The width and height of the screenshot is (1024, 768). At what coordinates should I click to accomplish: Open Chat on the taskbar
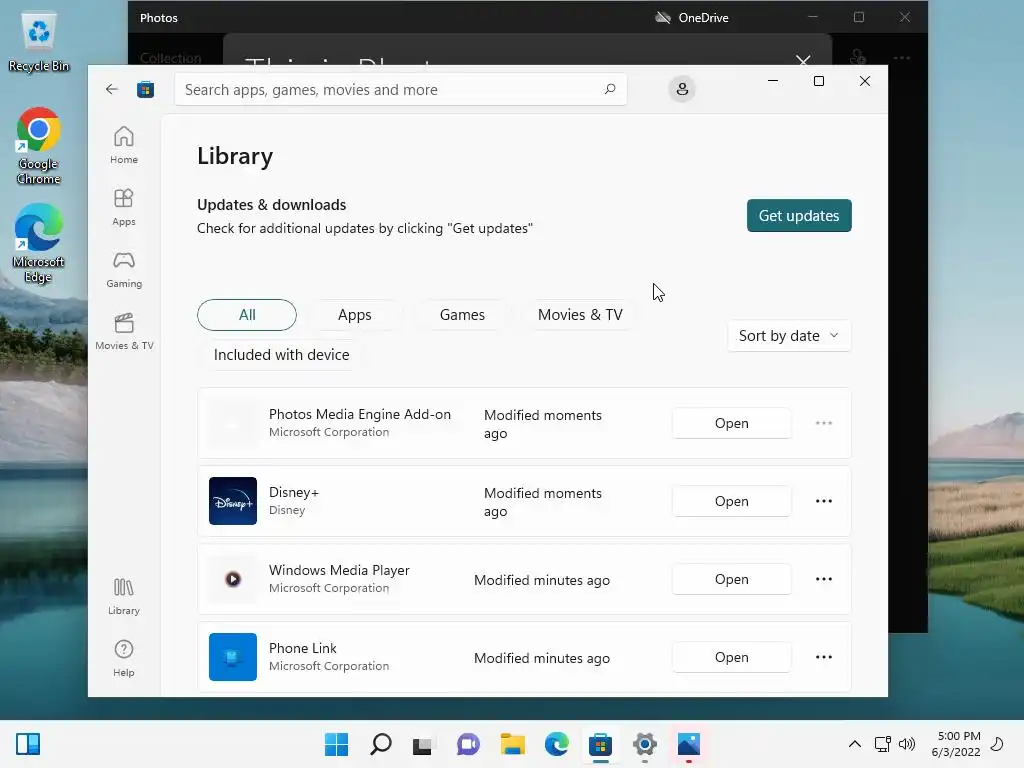468,744
